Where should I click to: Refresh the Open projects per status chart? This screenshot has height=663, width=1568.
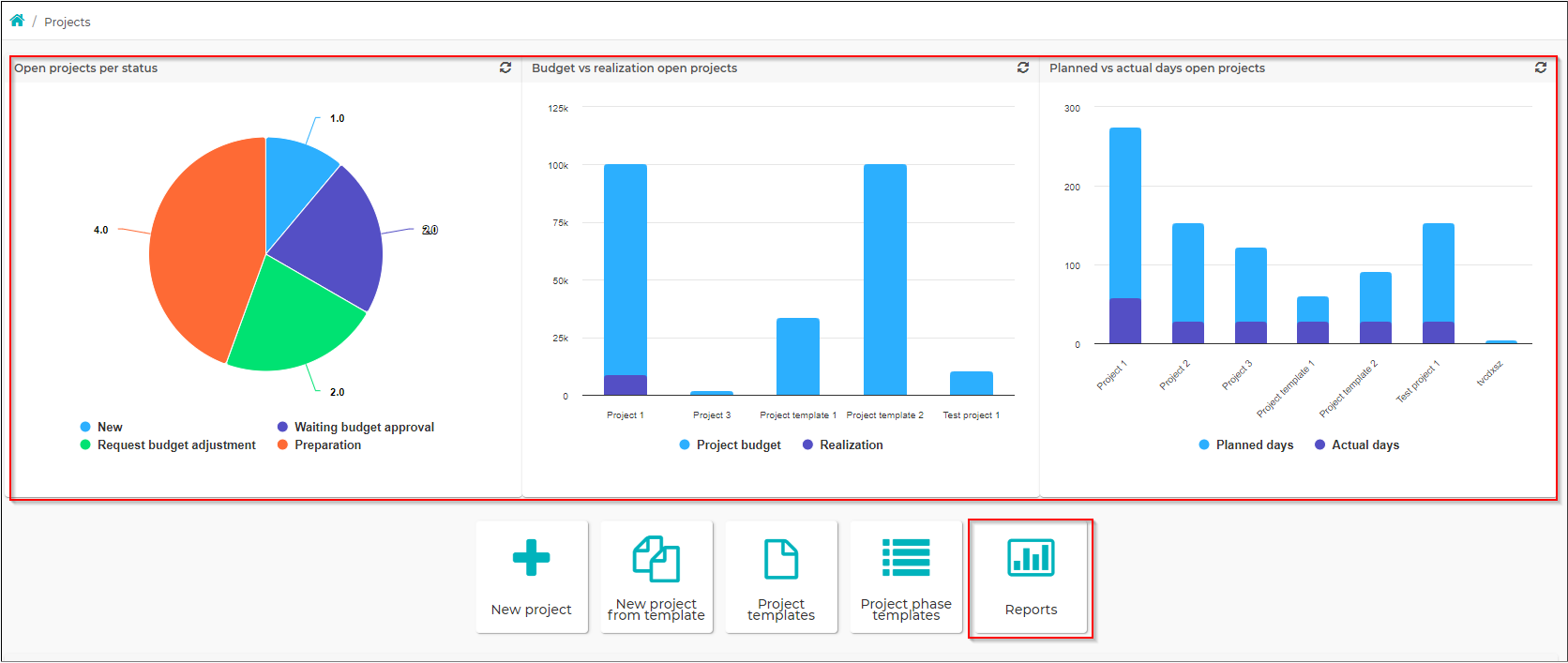pyautogui.click(x=505, y=68)
